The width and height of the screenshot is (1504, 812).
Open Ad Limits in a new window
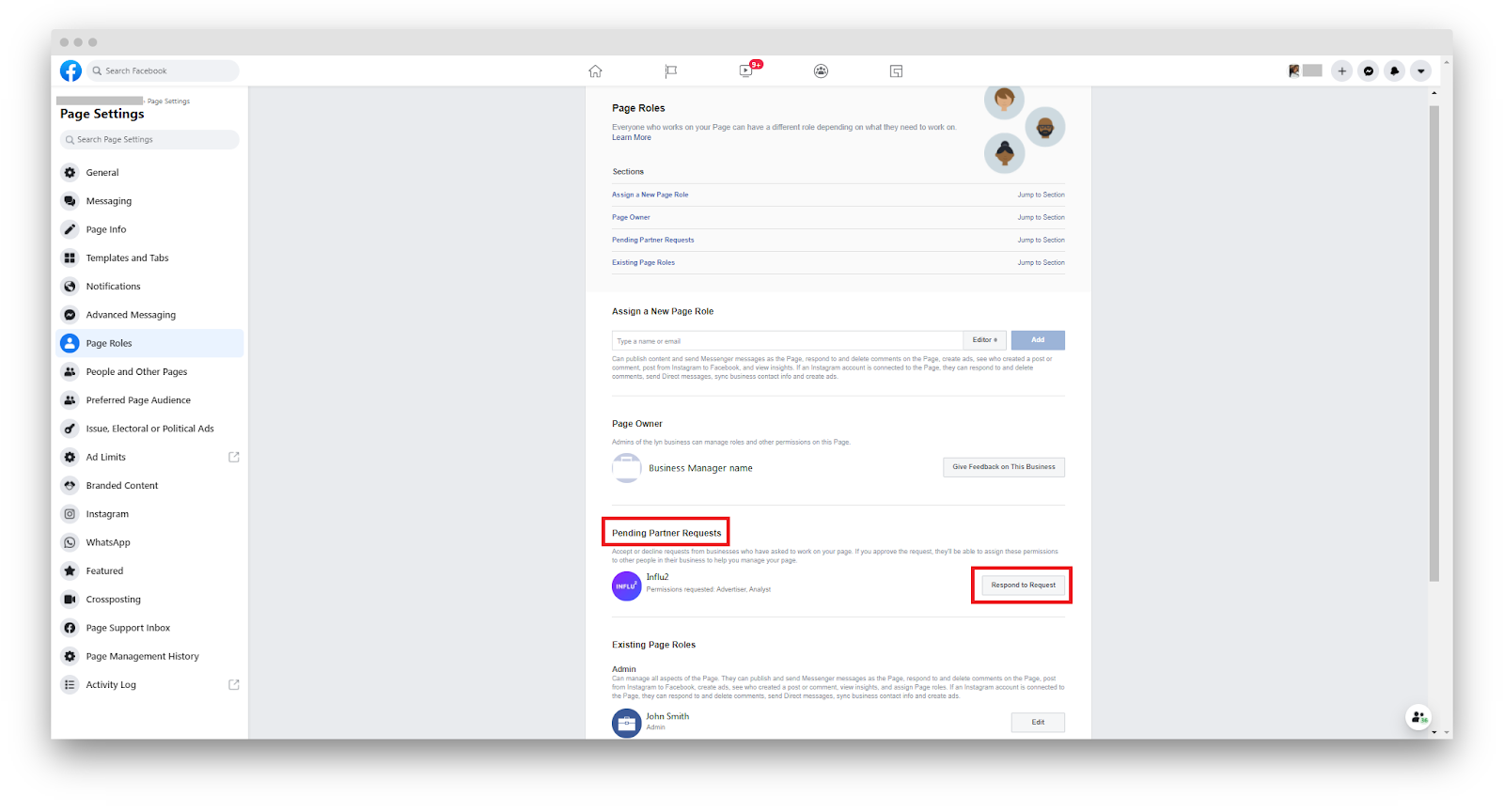coord(234,458)
